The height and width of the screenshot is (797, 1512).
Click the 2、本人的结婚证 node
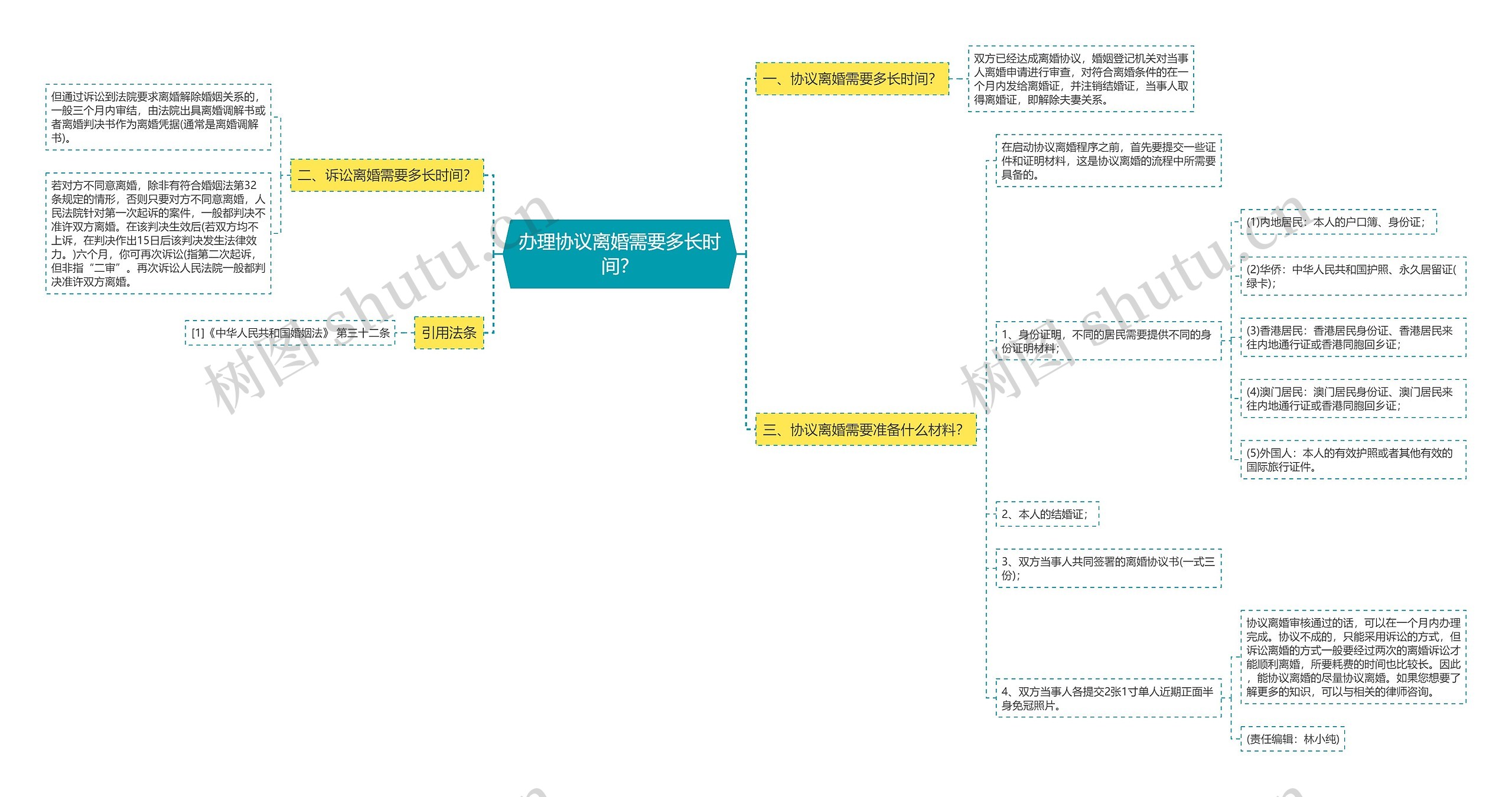coord(1047,514)
